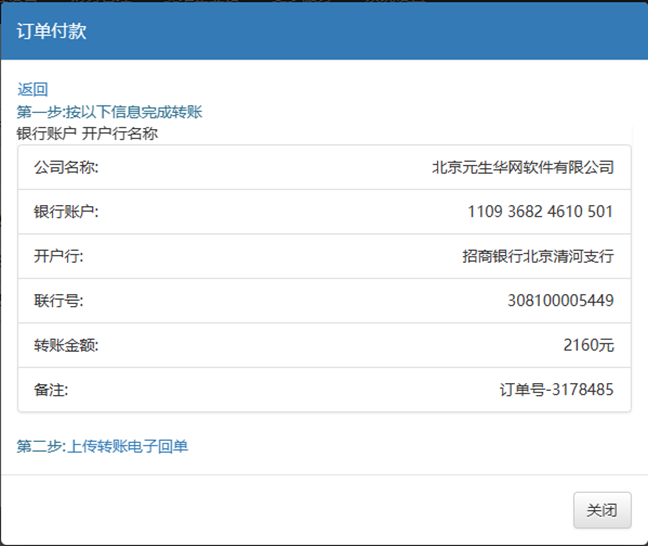Click the 订单付款 dialog title
648x546 pixels.
coord(52,31)
